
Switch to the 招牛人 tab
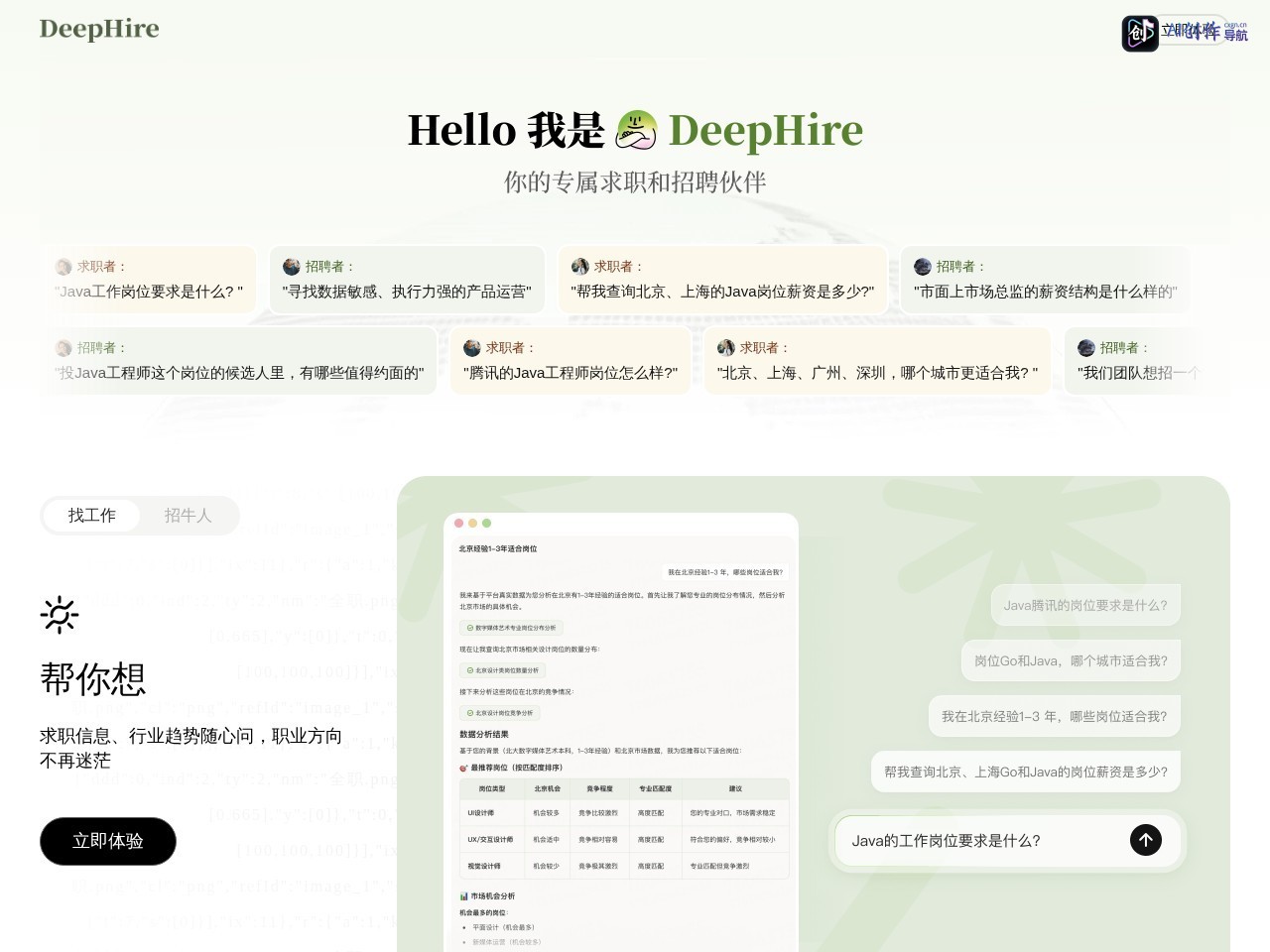point(189,516)
